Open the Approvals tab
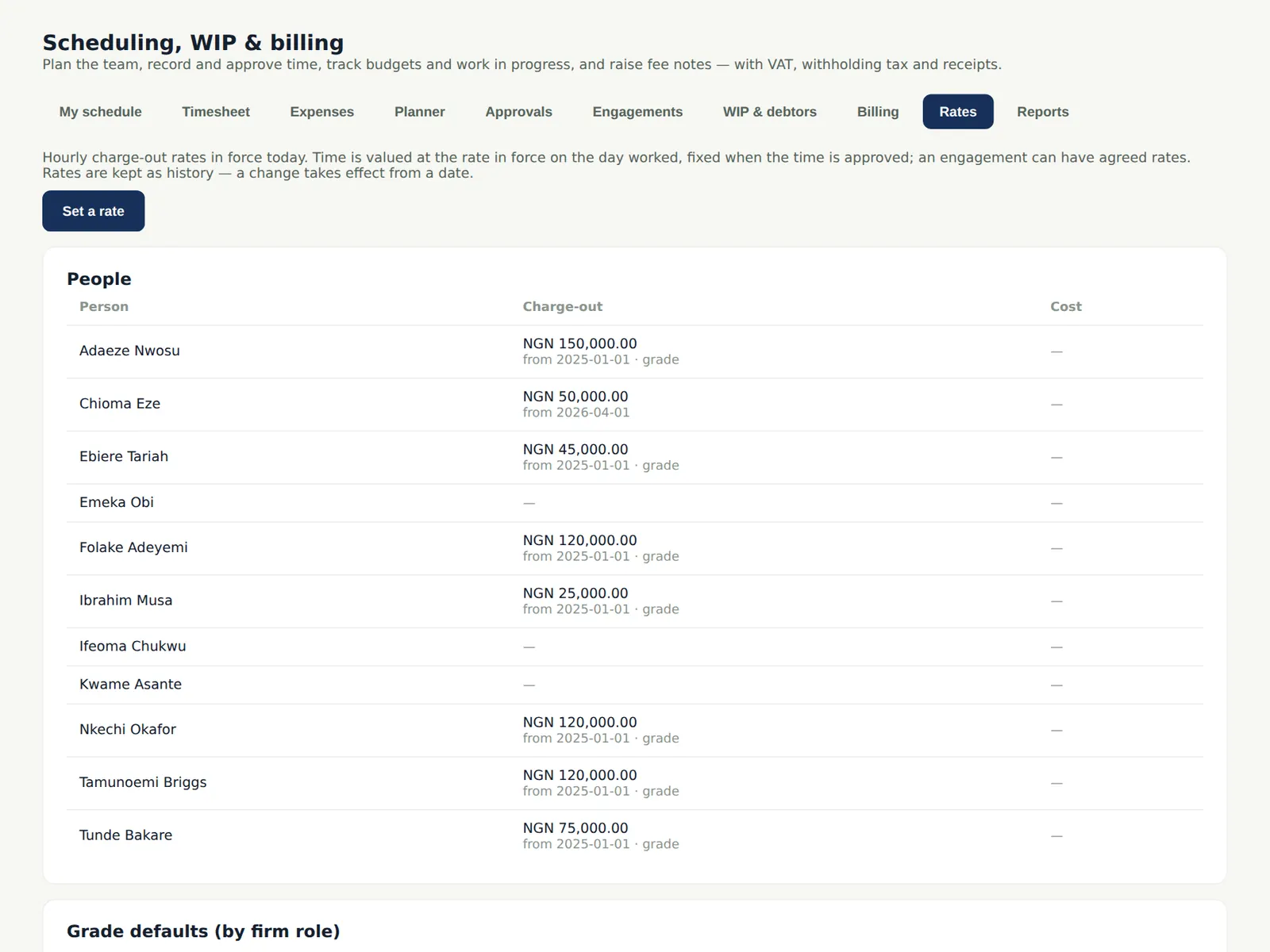Screen dimensions: 1270x952 point(518,112)
